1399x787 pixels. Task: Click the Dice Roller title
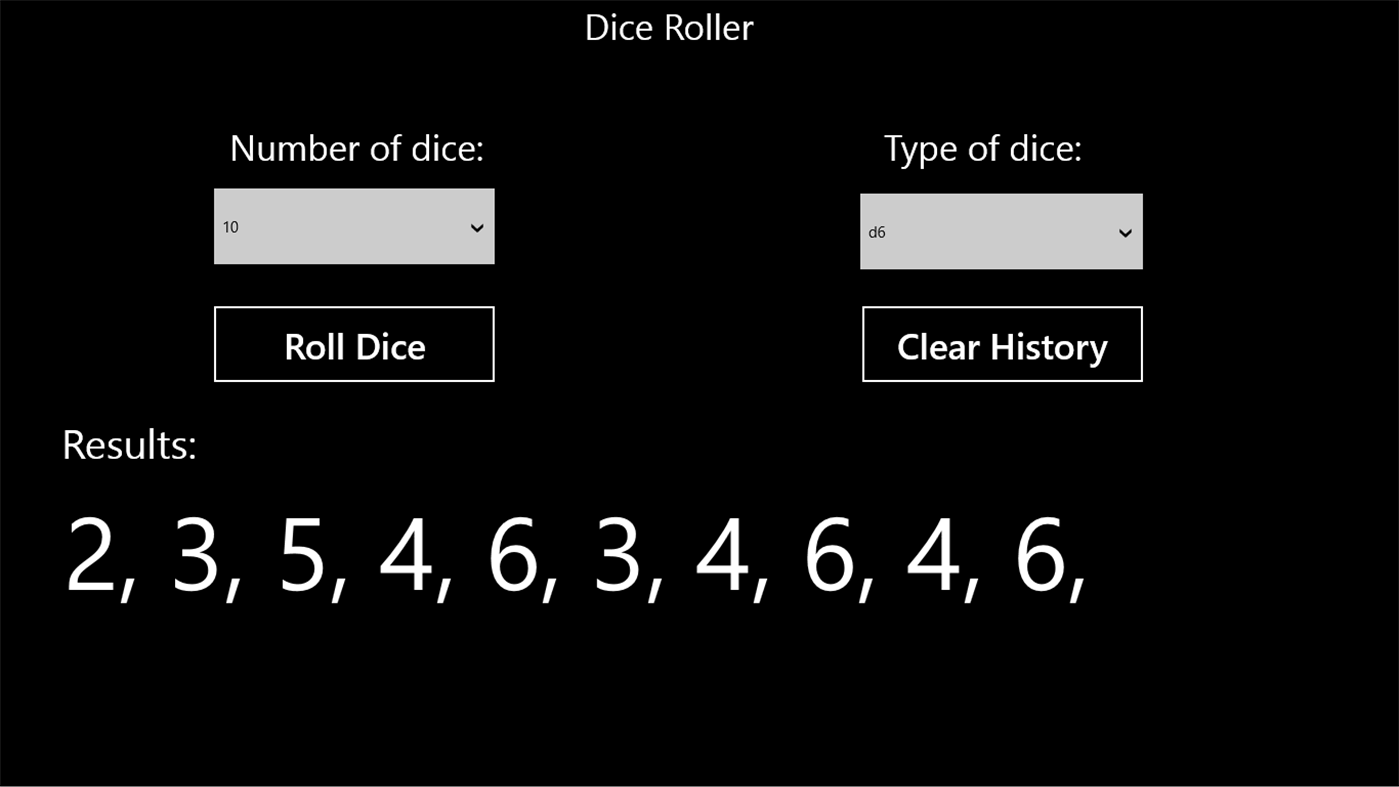pos(668,27)
